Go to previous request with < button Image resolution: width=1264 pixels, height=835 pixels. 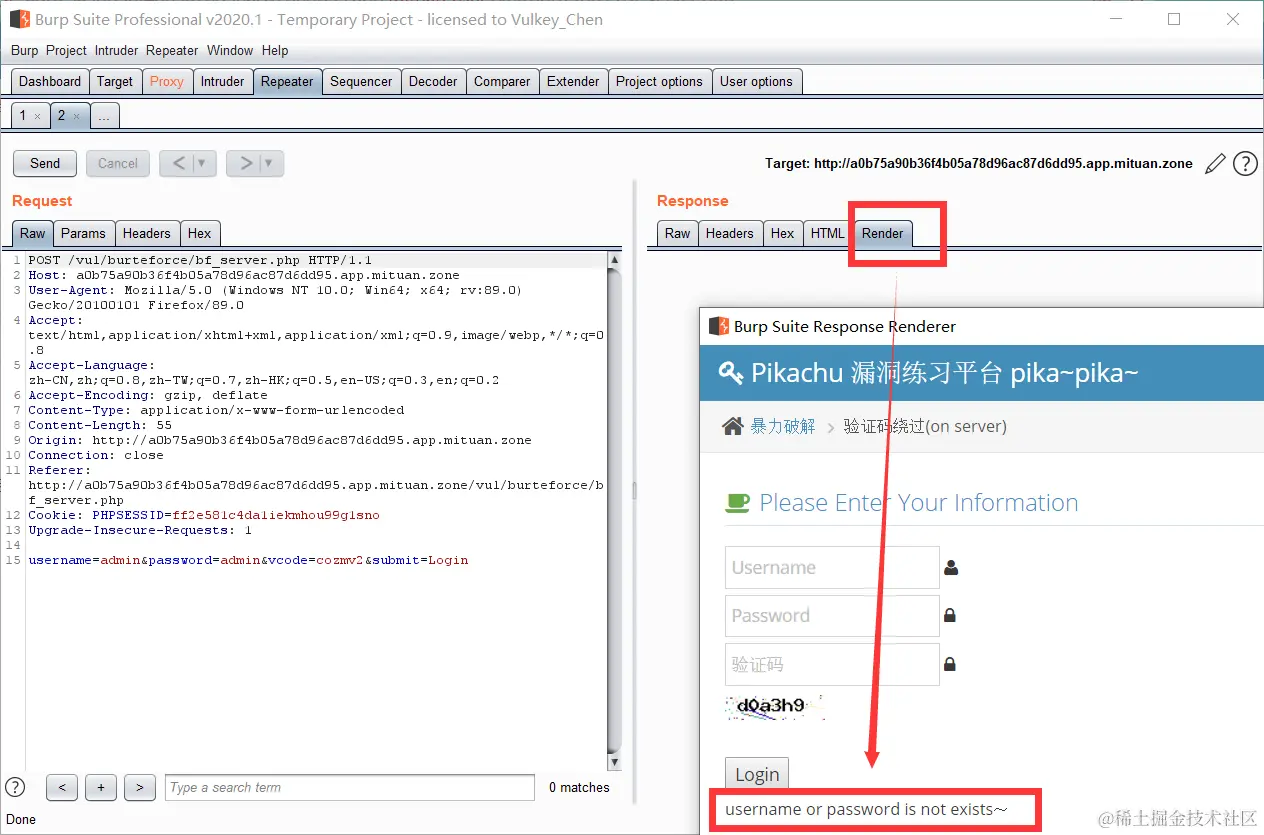click(x=178, y=163)
